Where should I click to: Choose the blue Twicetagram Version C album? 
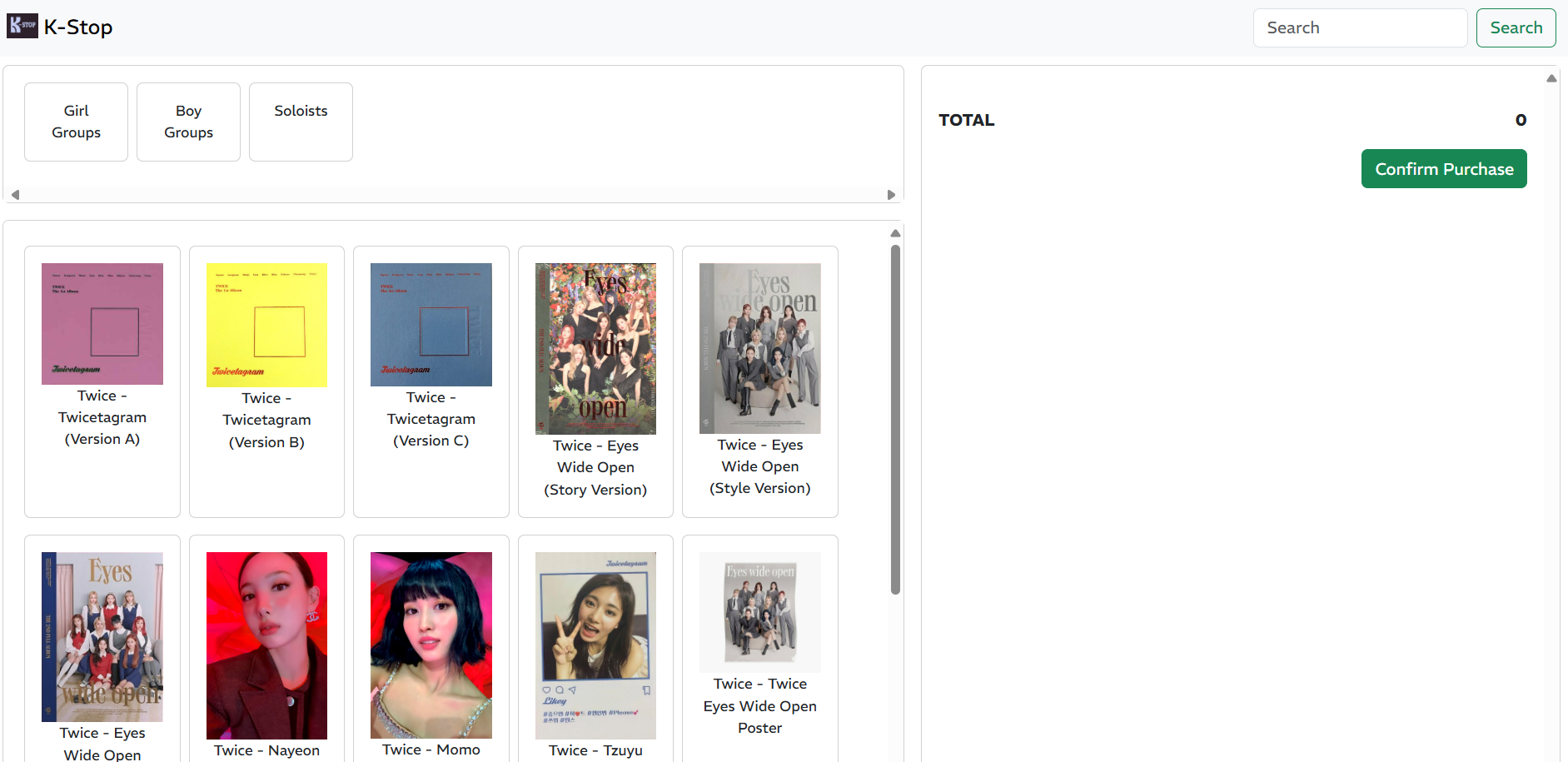[x=431, y=325]
